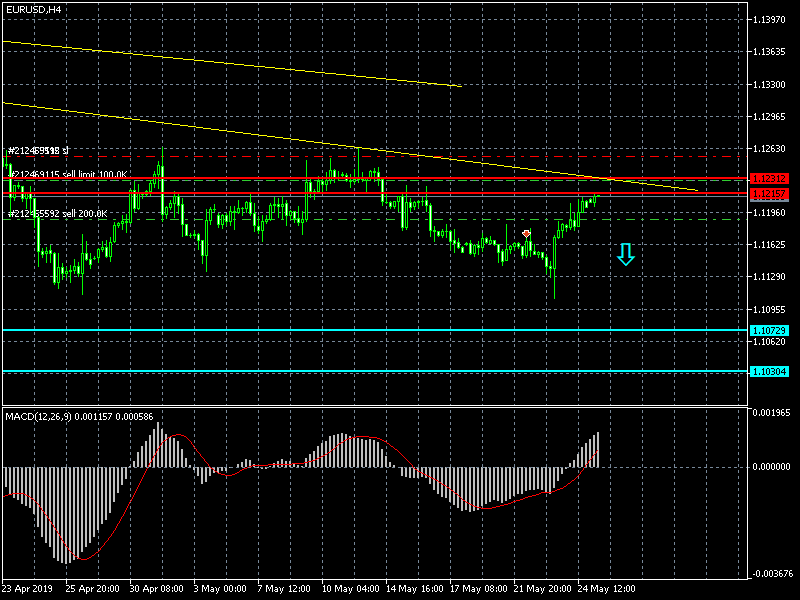
Task: Click the 0.000000 MACD scale value
Action: tap(771, 467)
